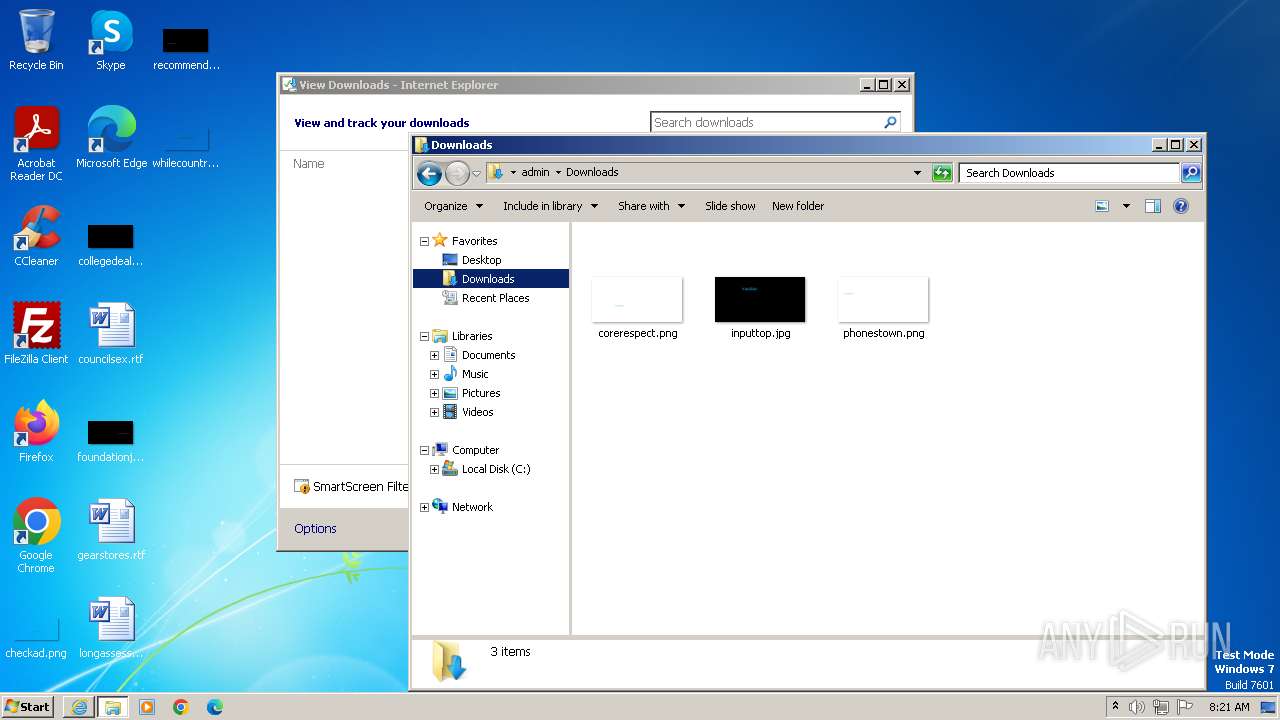Click Action Center flag tray icon
1280x720 pixels.
tap(1185, 707)
